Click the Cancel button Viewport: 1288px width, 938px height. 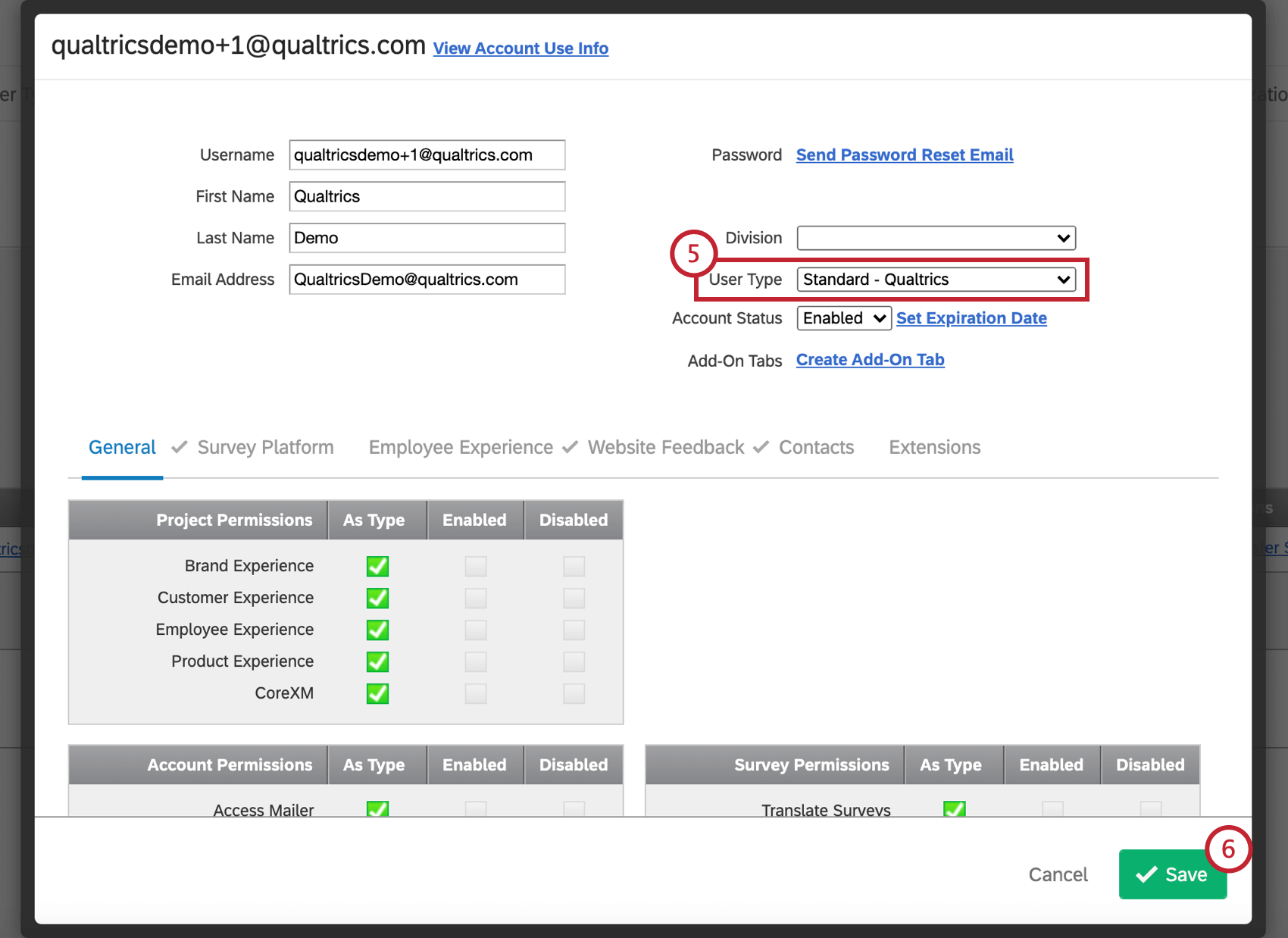[1058, 874]
